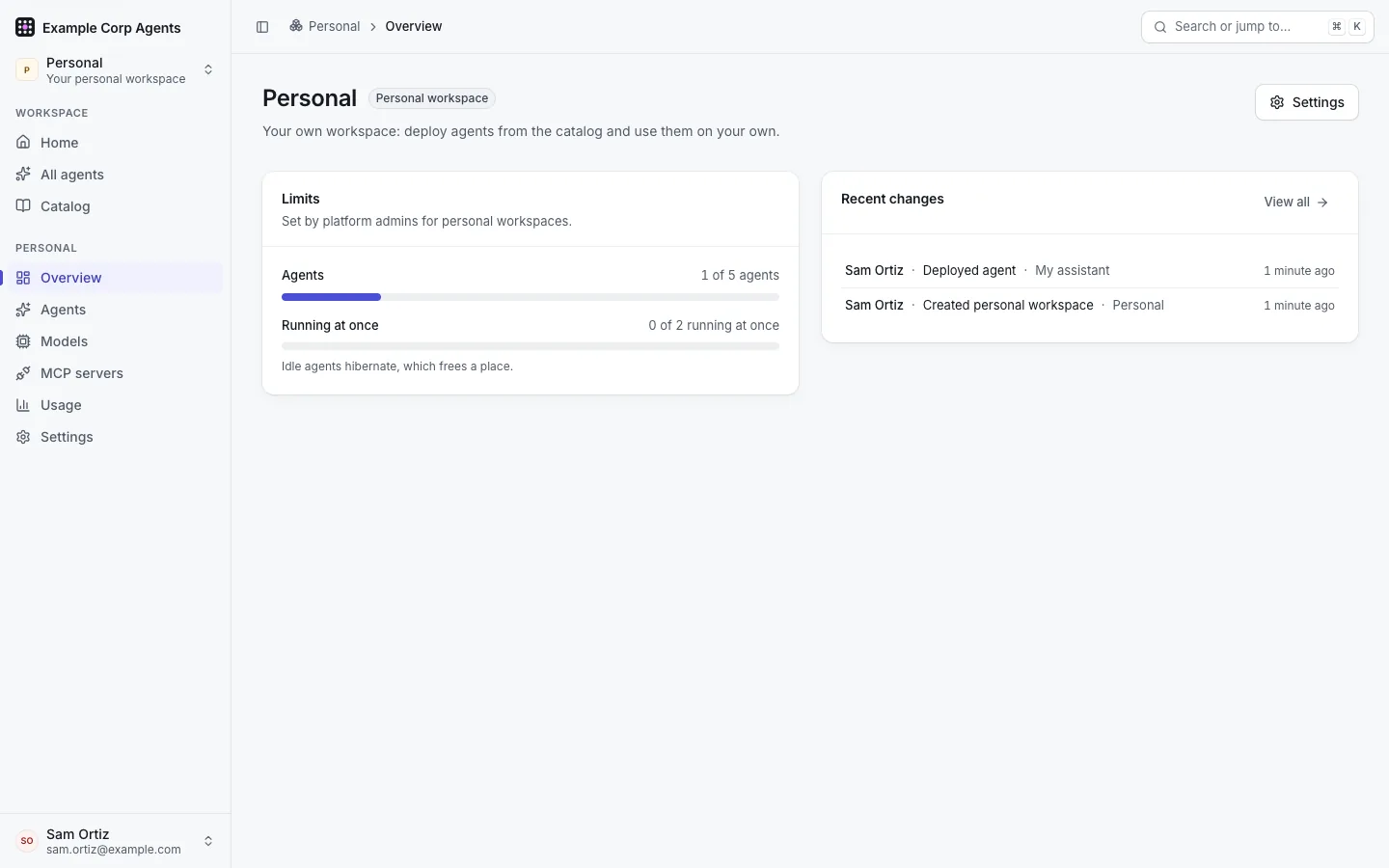Screen dimensions: 1389x868
Task: Click the Example Corp Agents logo icon
Action: (25, 27)
